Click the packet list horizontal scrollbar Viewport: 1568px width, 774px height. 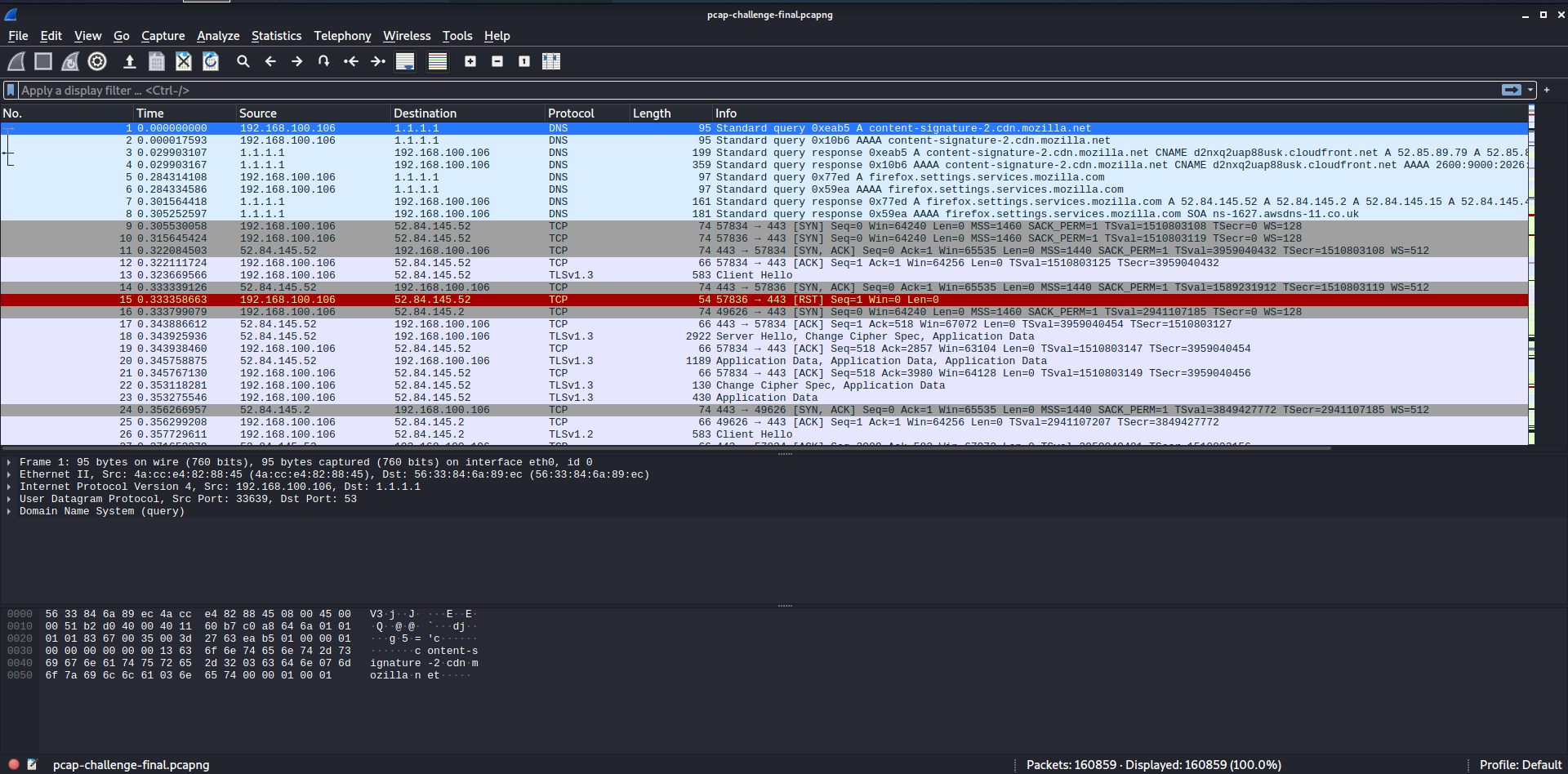[x=666, y=447]
